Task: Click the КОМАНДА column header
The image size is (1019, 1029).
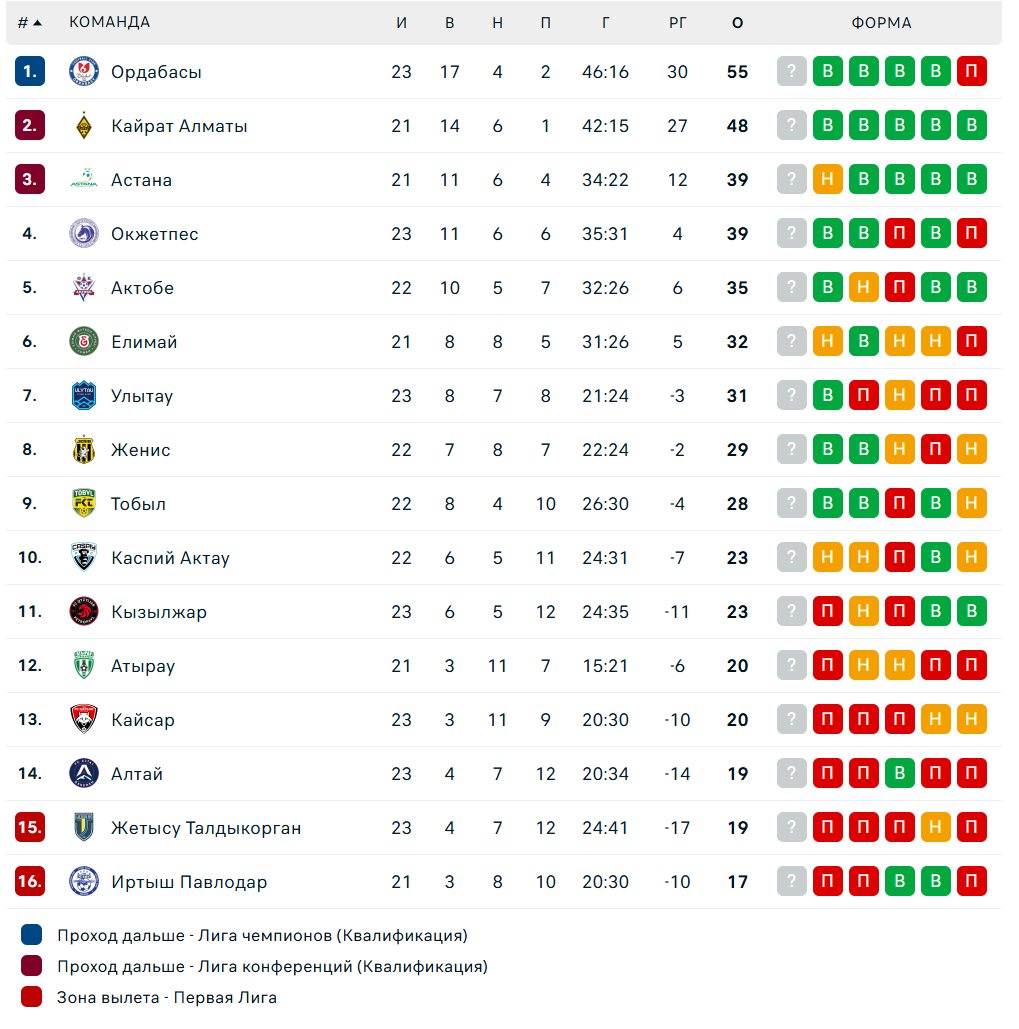Action: point(110,22)
